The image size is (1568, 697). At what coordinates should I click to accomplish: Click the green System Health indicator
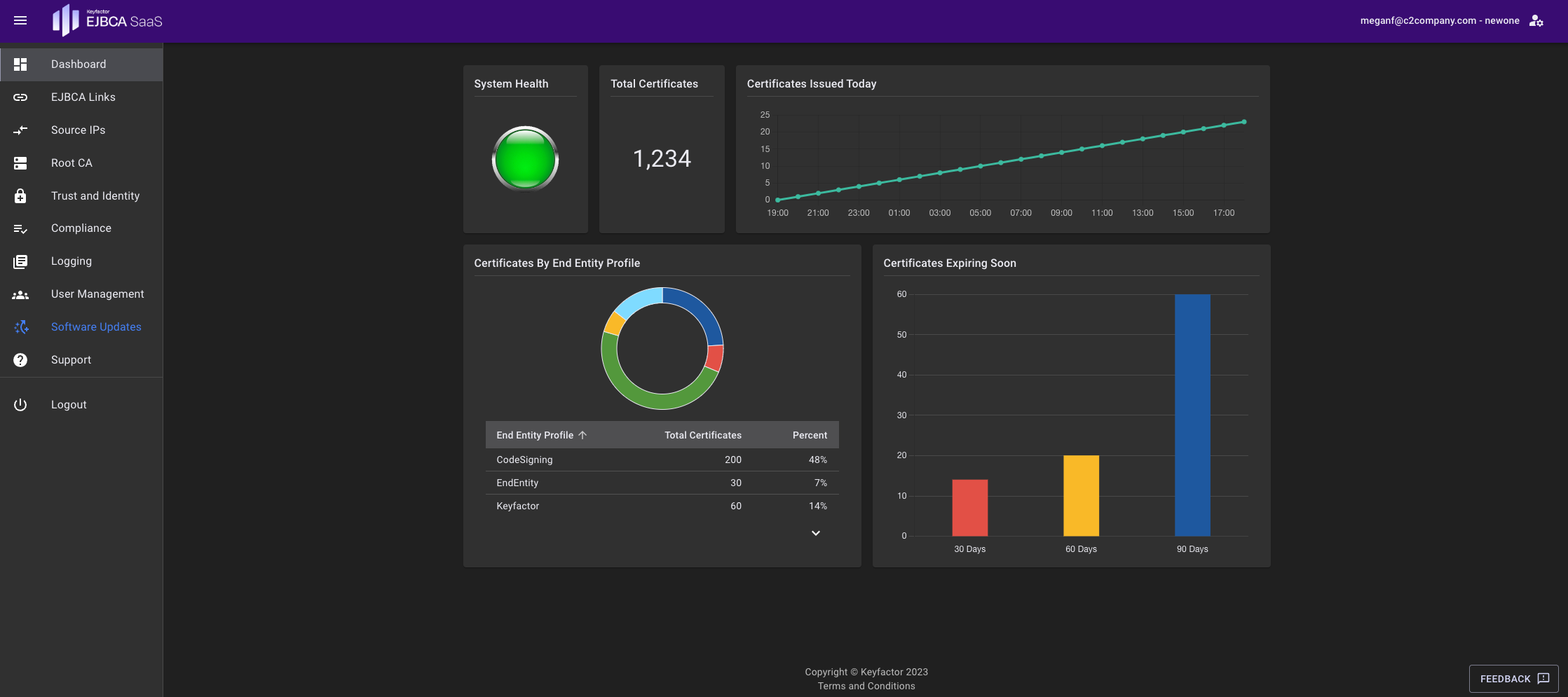coord(525,159)
